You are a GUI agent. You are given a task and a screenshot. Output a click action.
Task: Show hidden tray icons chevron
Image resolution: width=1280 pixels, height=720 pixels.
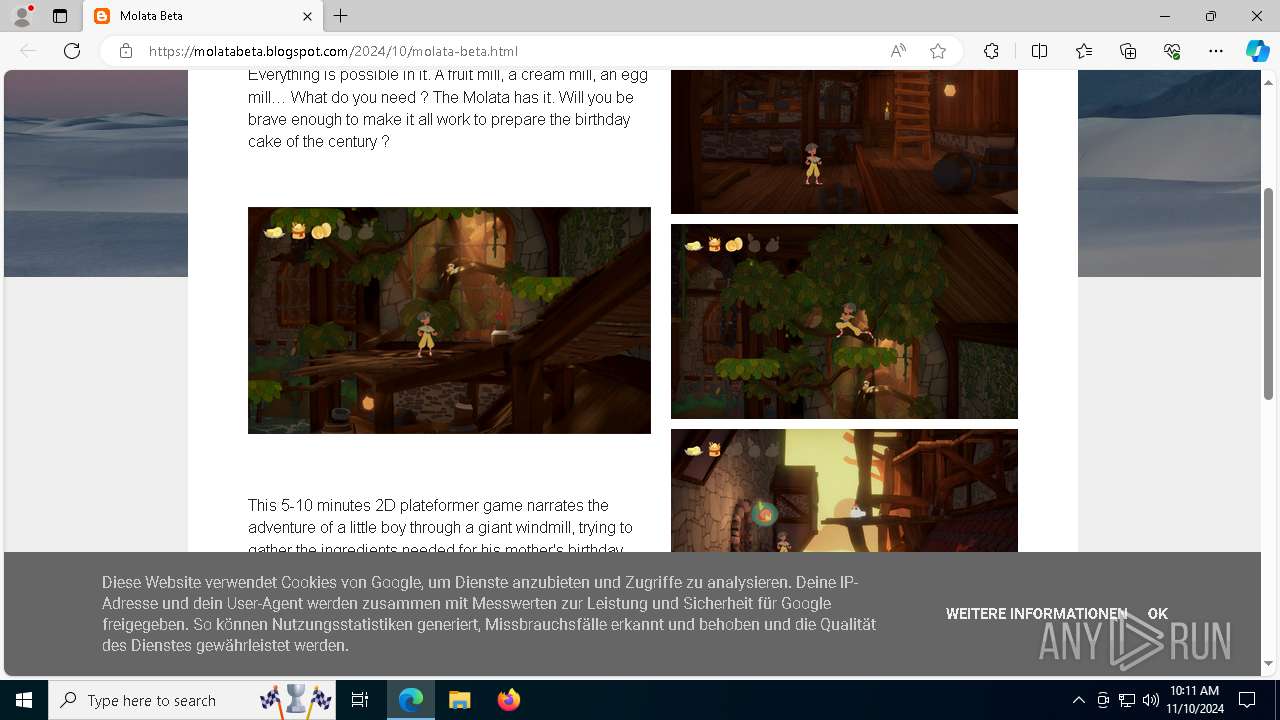click(1078, 700)
